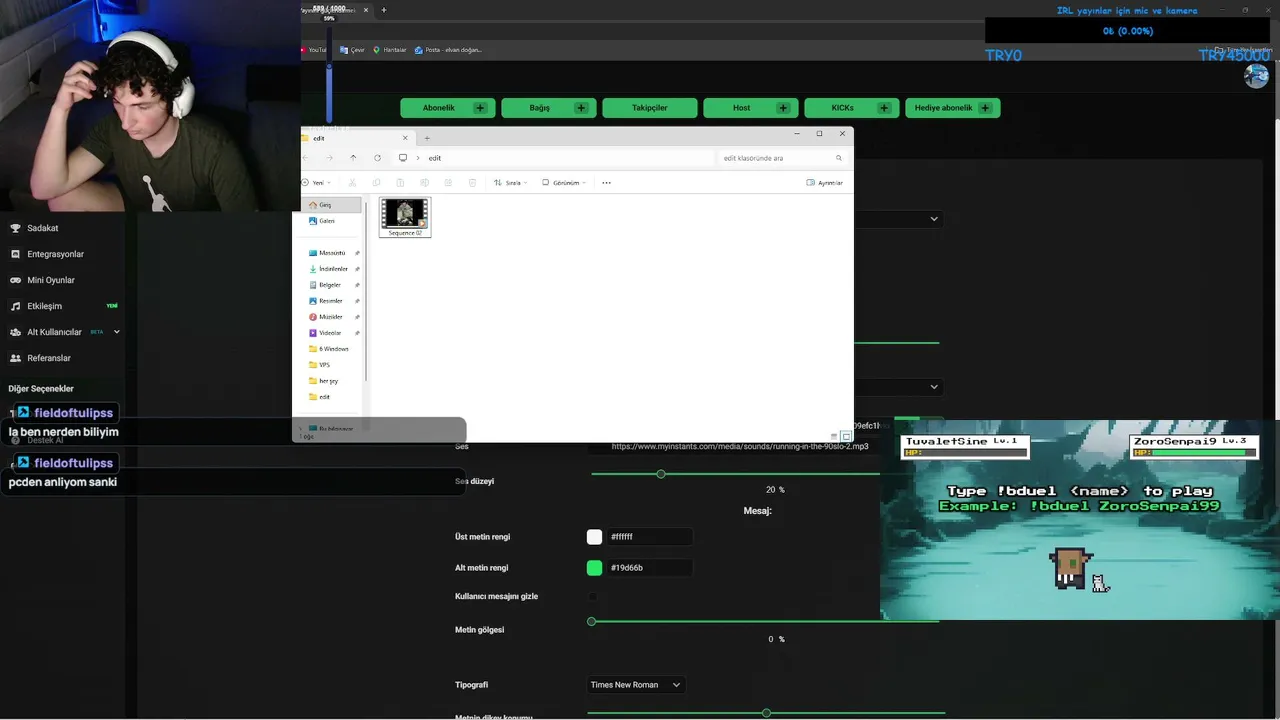Click the plus icon on Bağış button
The image size is (1280, 720).
pos(581,108)
